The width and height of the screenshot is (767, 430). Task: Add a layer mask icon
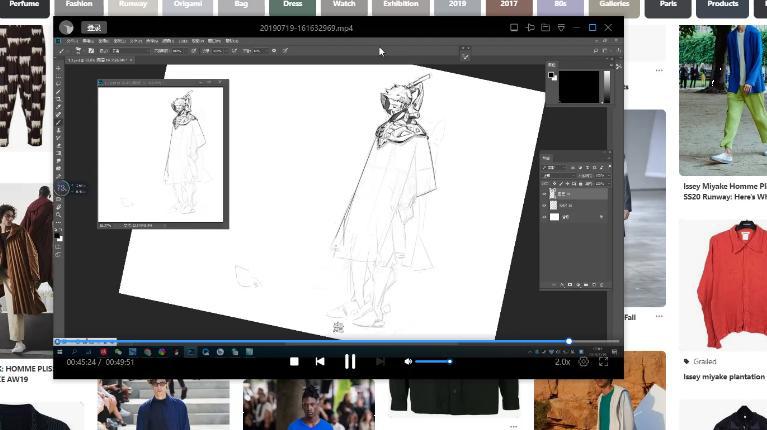click(570, 285)
